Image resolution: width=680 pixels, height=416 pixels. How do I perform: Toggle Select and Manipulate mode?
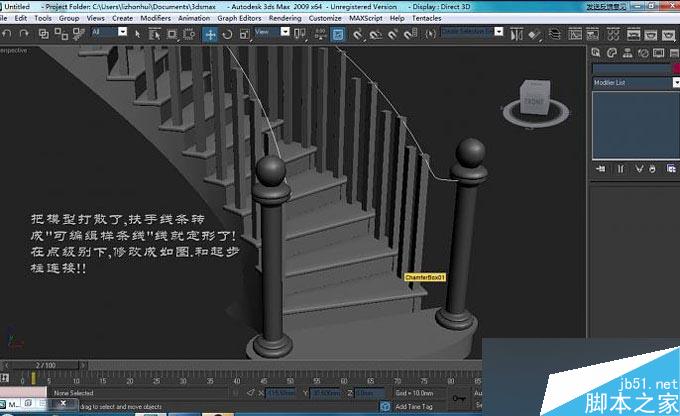tap(320, 34)
